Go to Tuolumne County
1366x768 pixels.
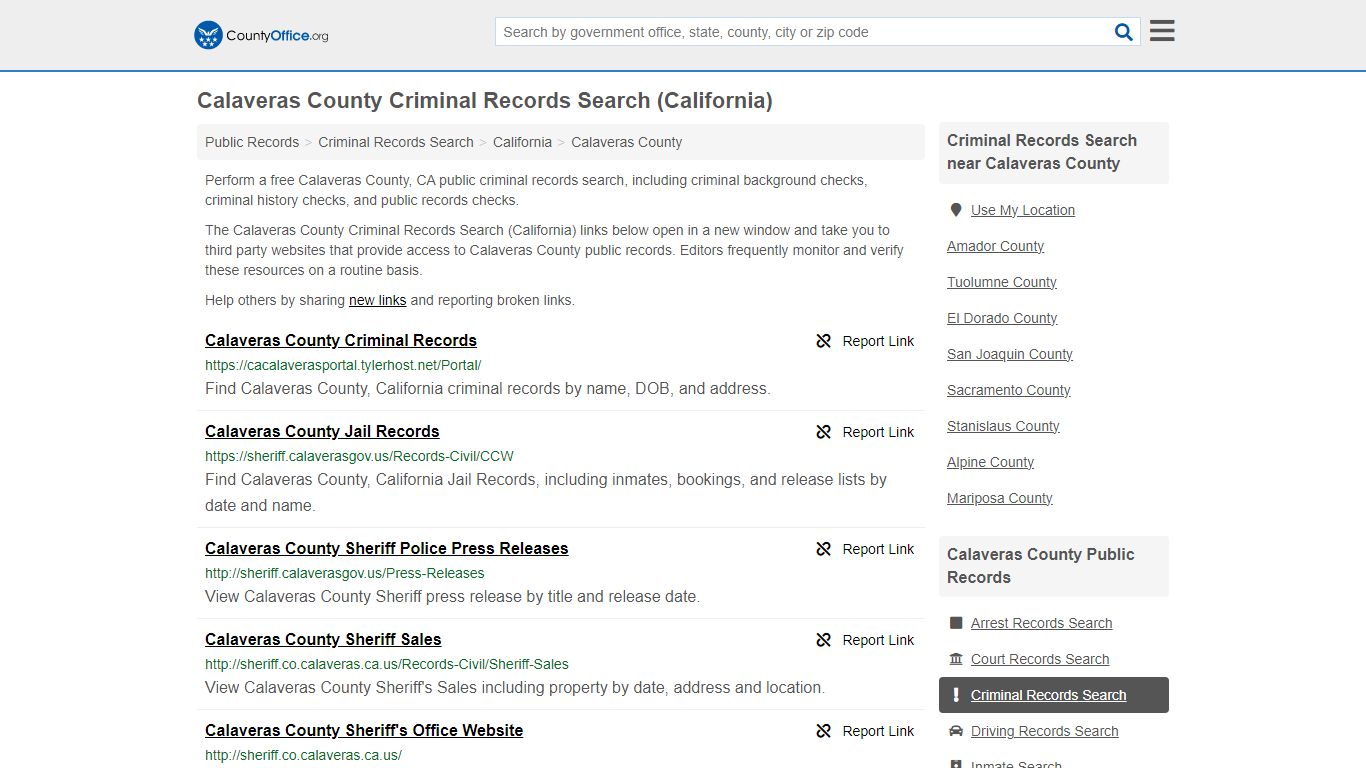pos(1002,282)
